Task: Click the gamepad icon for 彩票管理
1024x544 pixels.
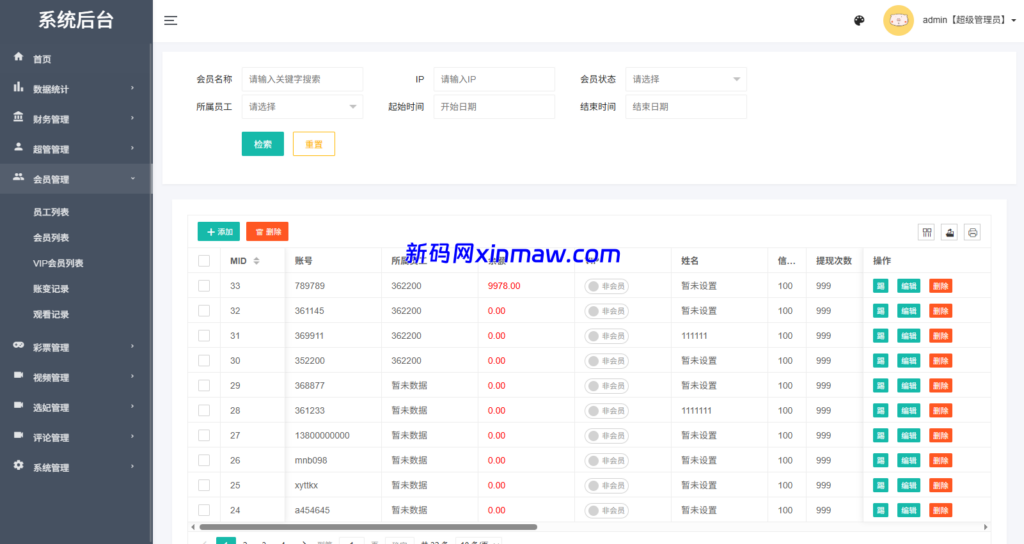Action: pyautogui.click(x=18, y=345)
